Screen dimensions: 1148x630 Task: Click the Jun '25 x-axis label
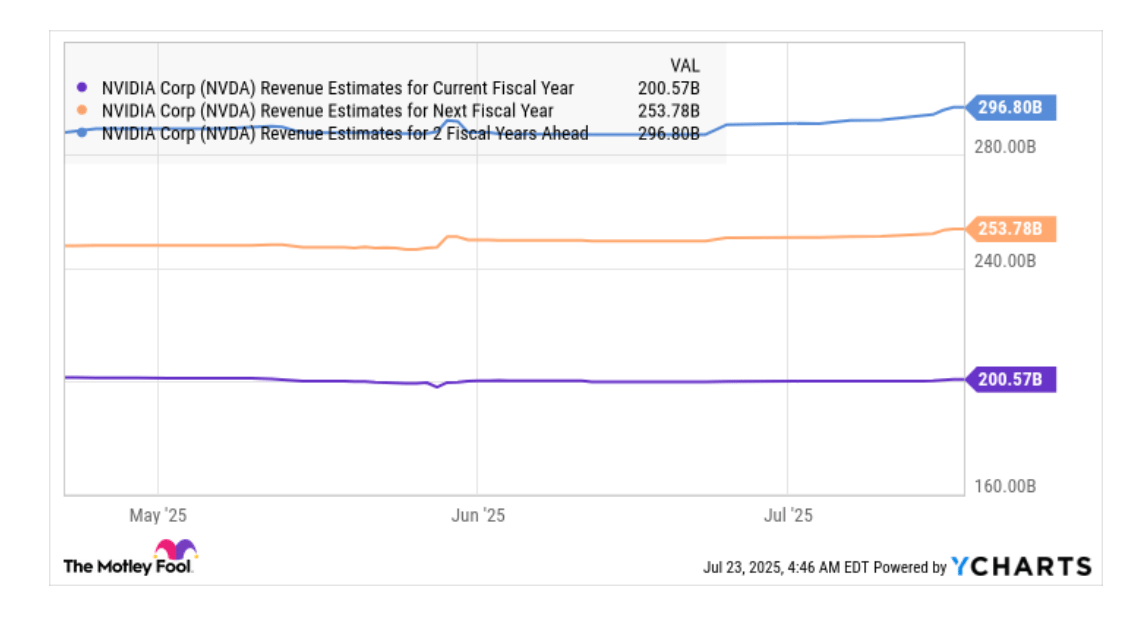pos(478,516)
